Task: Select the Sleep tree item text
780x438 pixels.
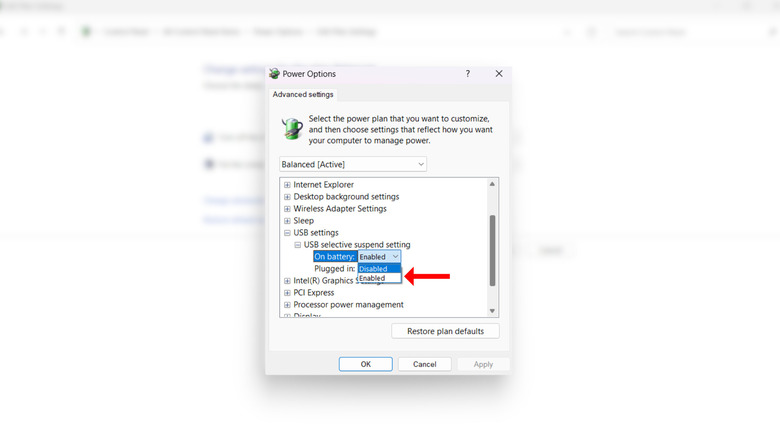Action: point(303,220)
